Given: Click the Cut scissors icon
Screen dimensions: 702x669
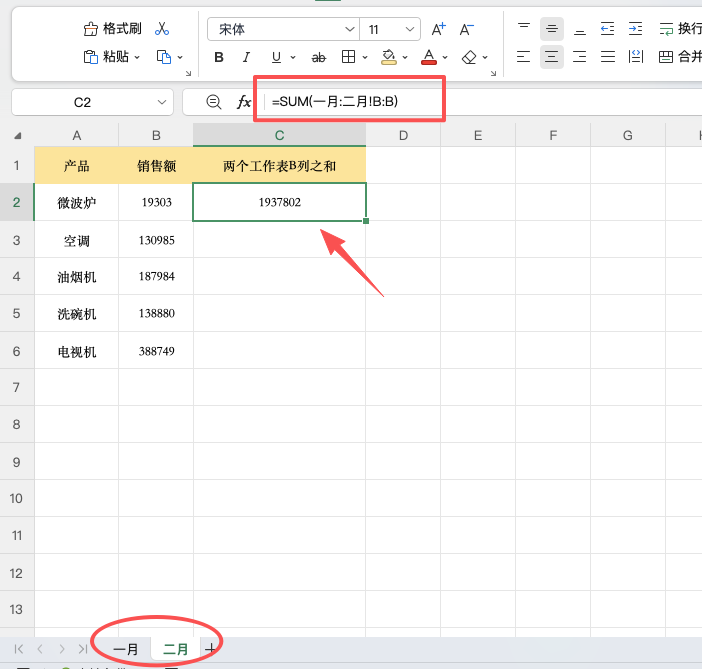Looking at the screenshot, I should [162, 29].
